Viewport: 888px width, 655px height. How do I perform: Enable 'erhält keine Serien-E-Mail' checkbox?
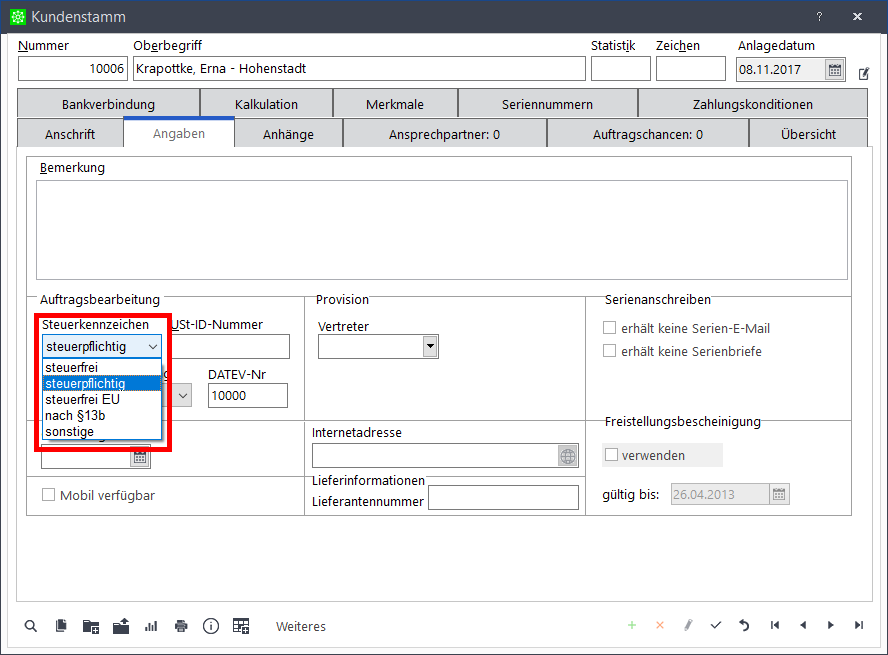click(610, 328)
